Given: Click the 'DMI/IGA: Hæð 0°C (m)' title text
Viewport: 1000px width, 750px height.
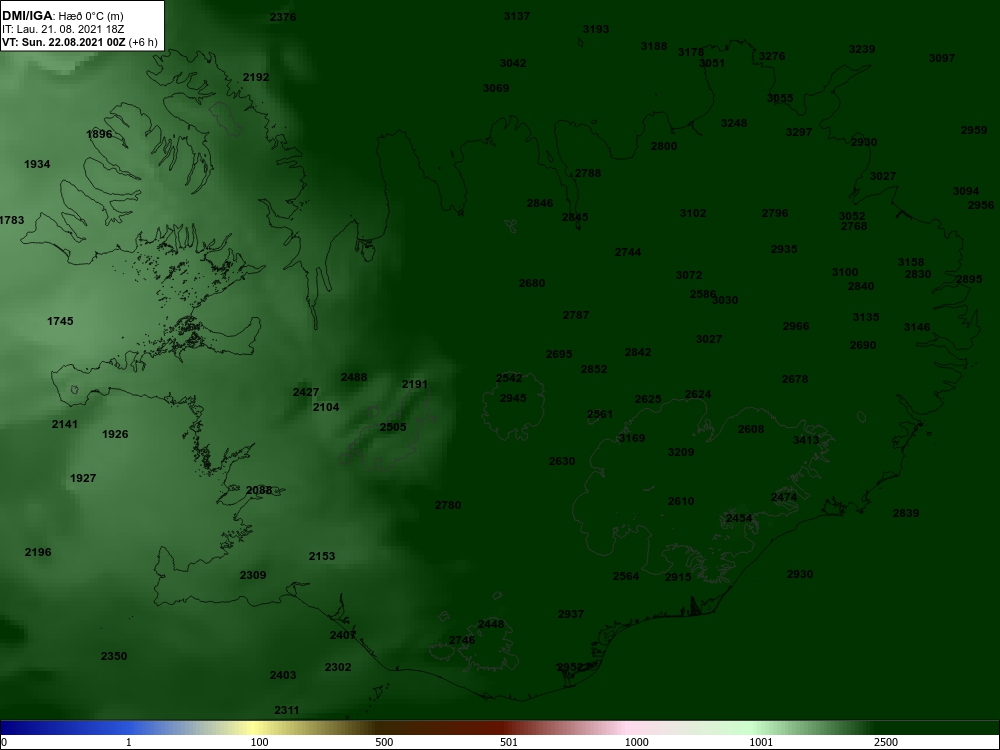Looking at the screenshot, I should [x=62, y=16].
